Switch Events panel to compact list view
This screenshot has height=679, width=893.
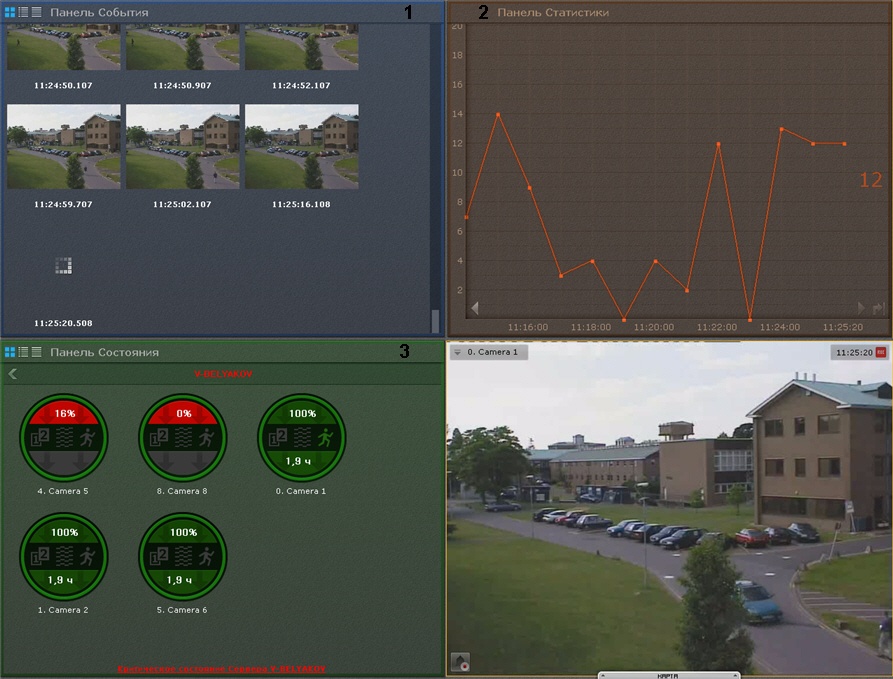[x=36, y=12]
